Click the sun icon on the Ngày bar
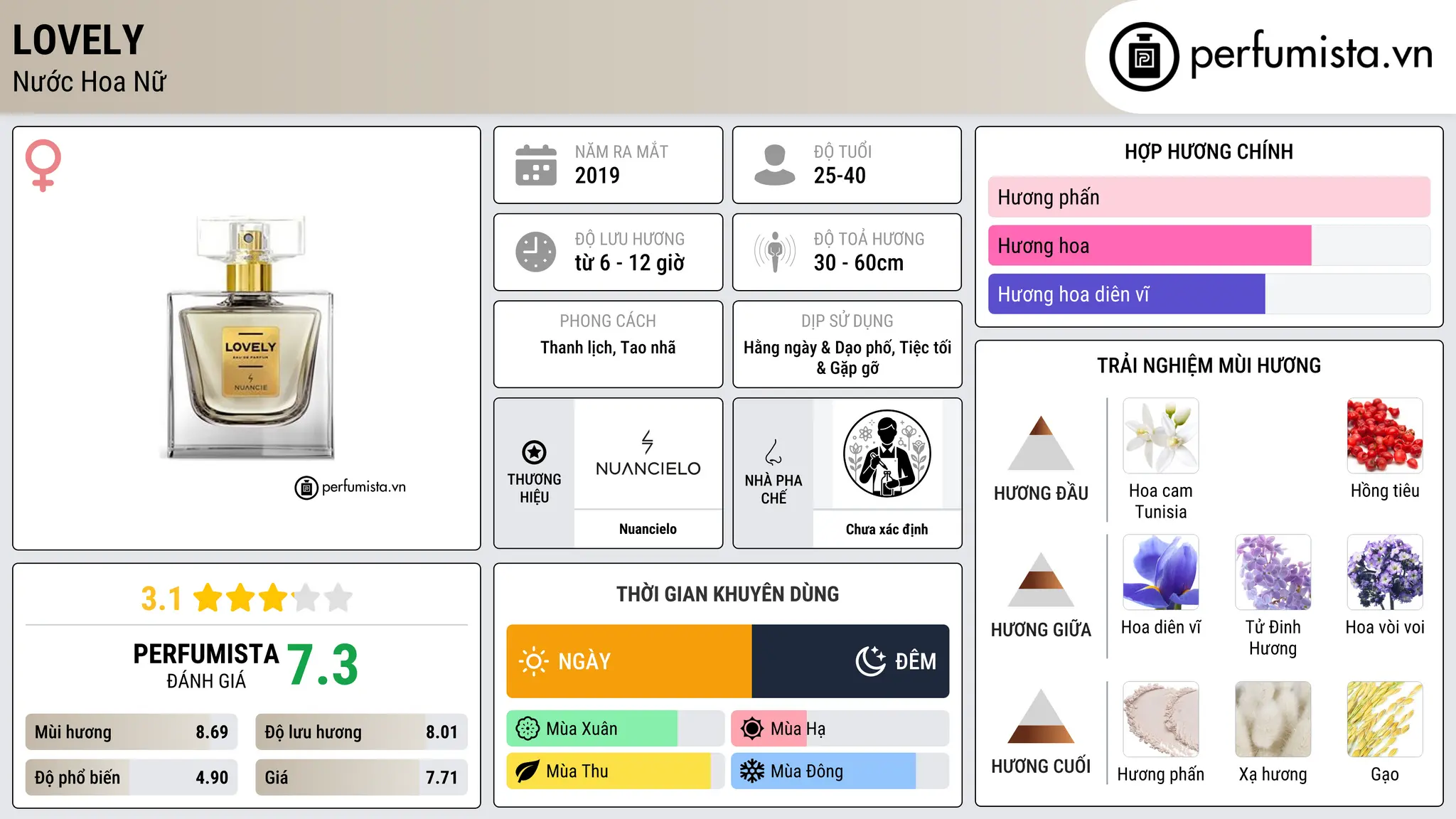Image resolution: width=1456 pixels, height=819 pixels. (x=533, y=661)
